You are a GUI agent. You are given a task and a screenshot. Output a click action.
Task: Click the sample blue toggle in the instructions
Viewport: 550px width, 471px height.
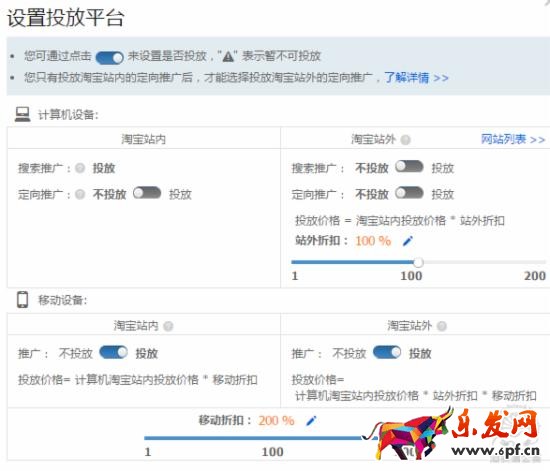[x=109, y=58]
